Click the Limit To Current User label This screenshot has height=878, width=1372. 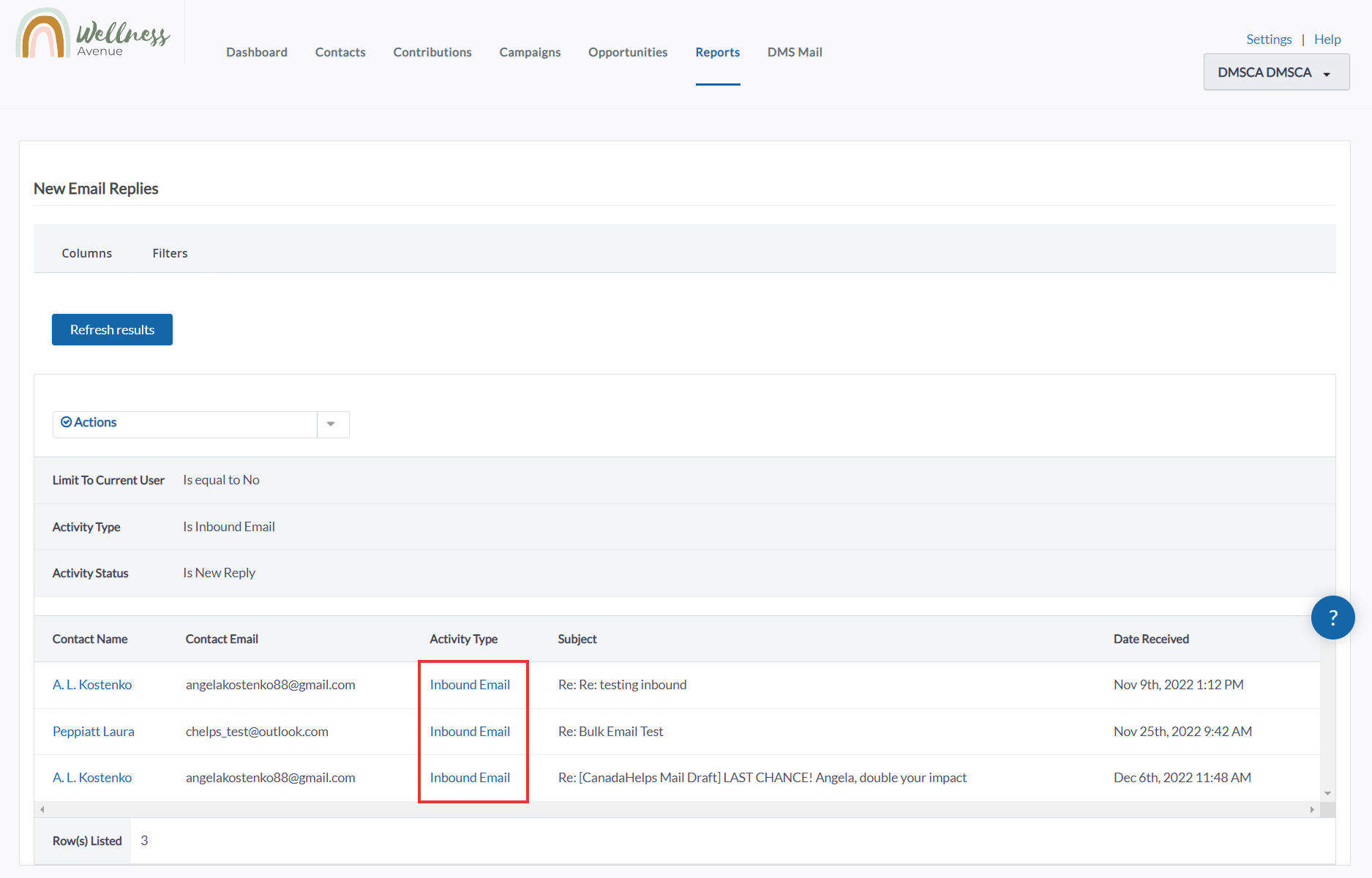[x=108, y=480]
